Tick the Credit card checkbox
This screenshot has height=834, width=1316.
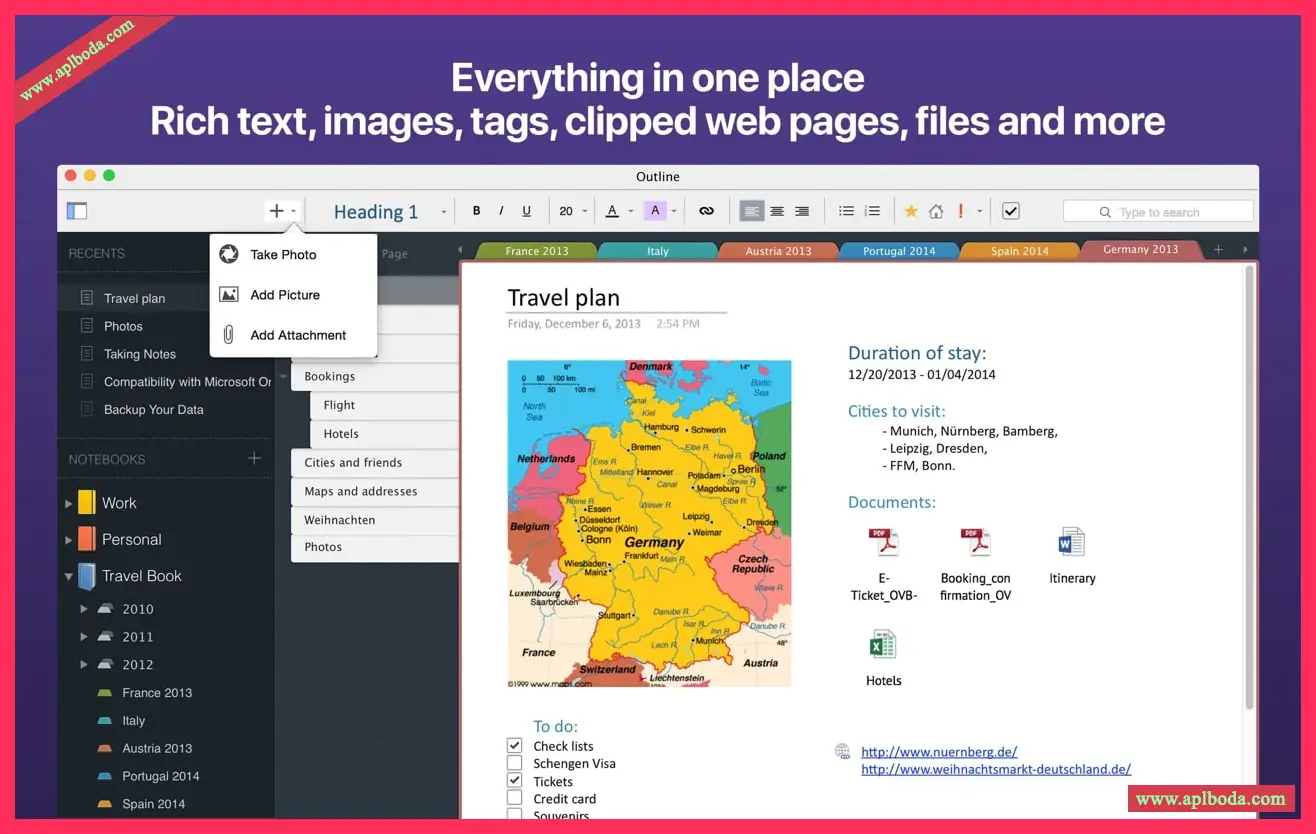pyautogui.click(x=514, y=798)
